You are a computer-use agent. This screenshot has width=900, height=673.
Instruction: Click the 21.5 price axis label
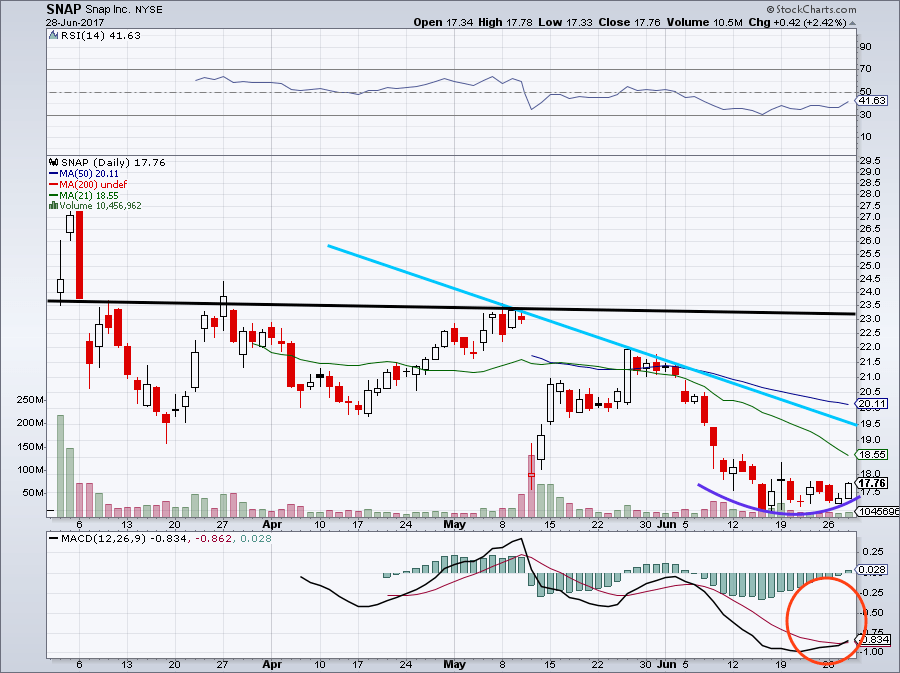pos(870,361)
